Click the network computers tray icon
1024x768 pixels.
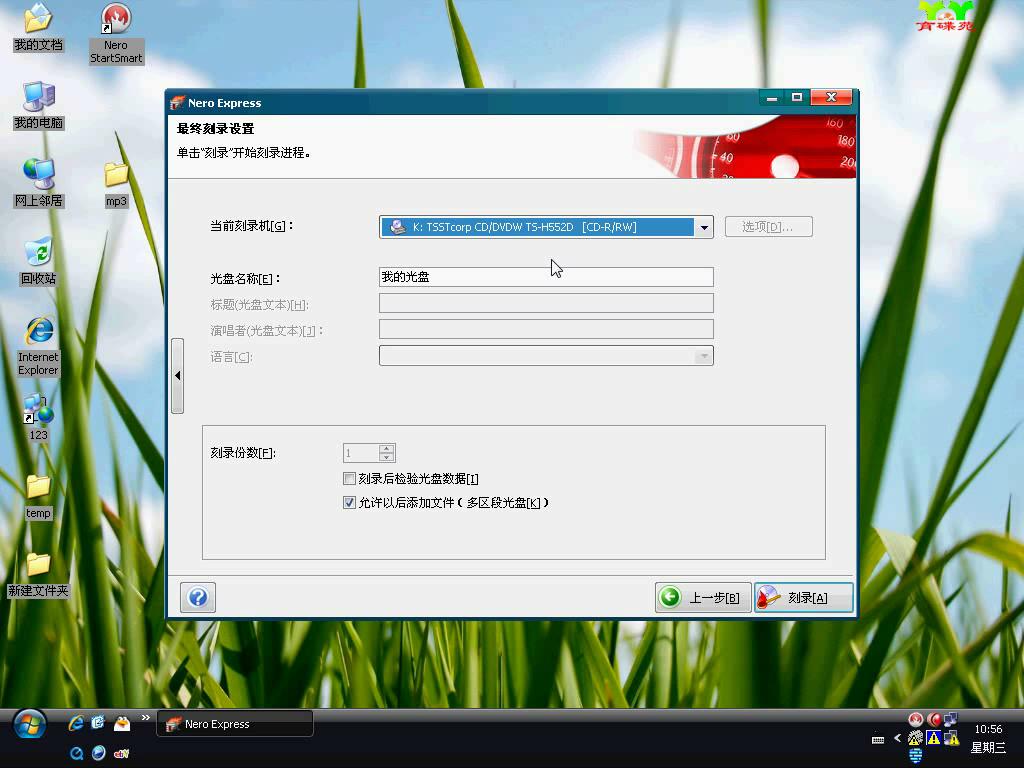951,719
